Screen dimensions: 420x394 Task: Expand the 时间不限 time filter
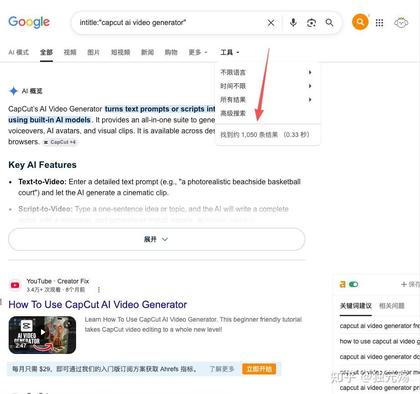pyautogui.click(x=266, y=86)
